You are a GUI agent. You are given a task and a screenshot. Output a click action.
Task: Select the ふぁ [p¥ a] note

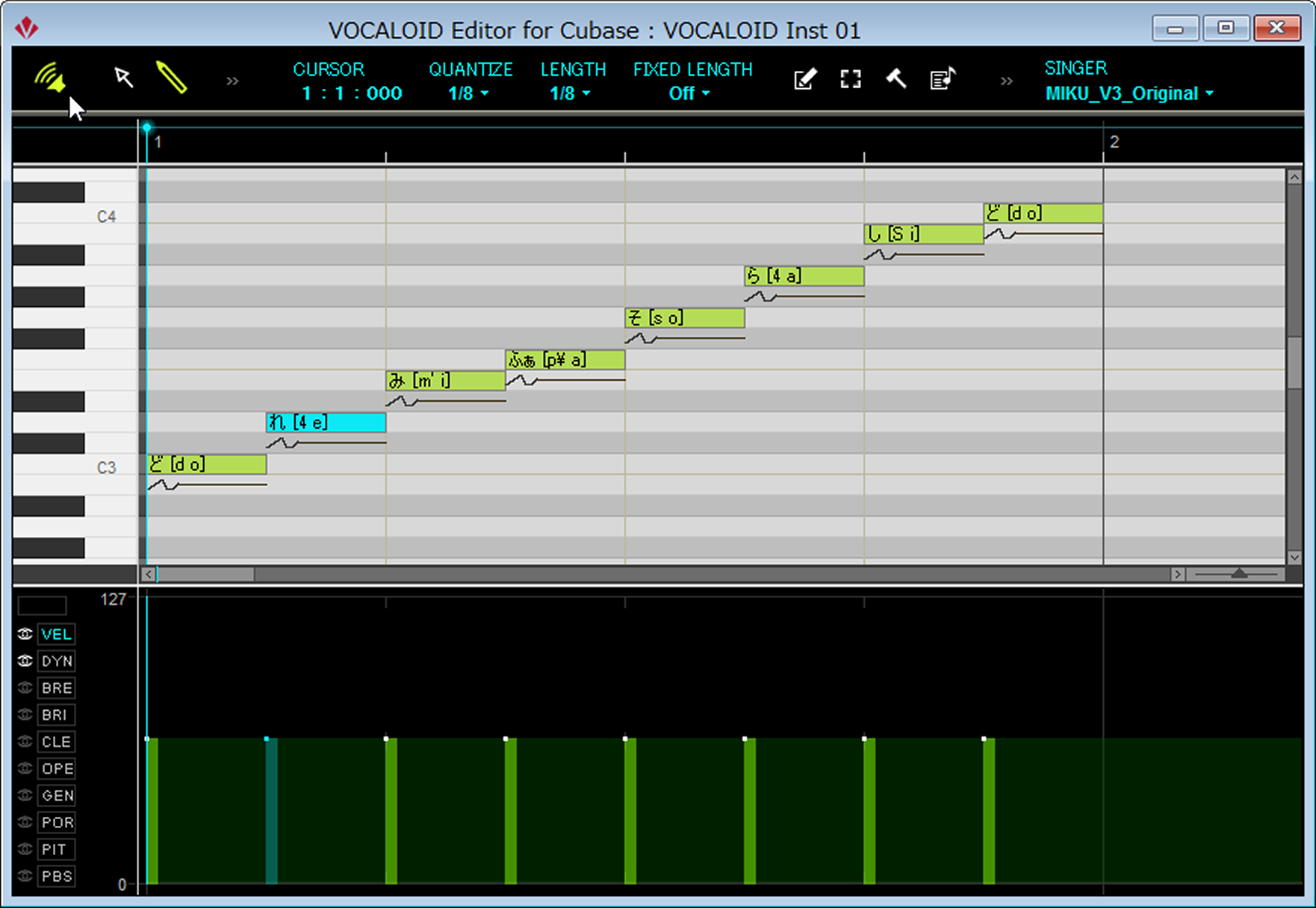(x=565, y=360)
